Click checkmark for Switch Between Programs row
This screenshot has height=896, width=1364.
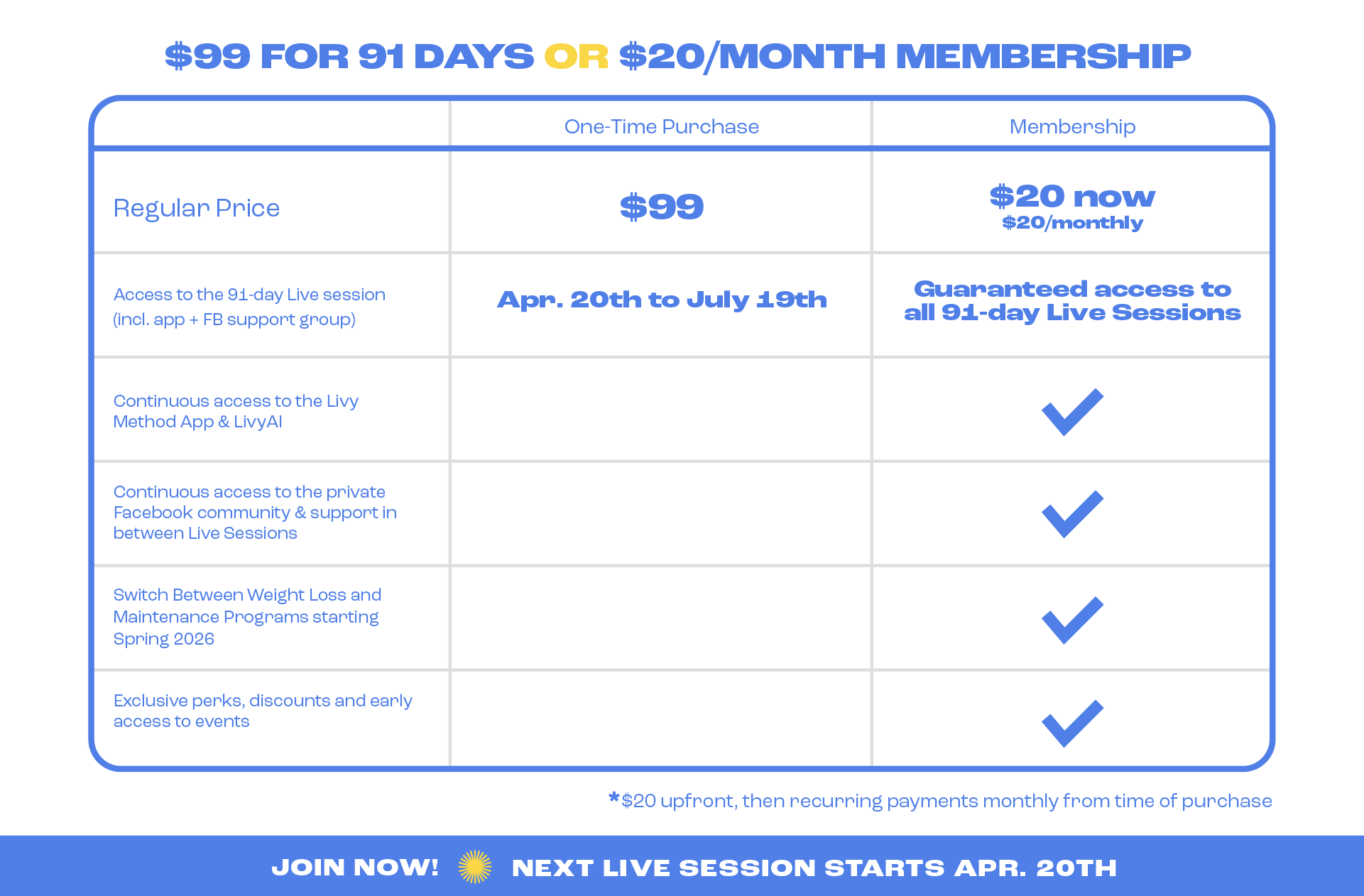coord(1072,619)
